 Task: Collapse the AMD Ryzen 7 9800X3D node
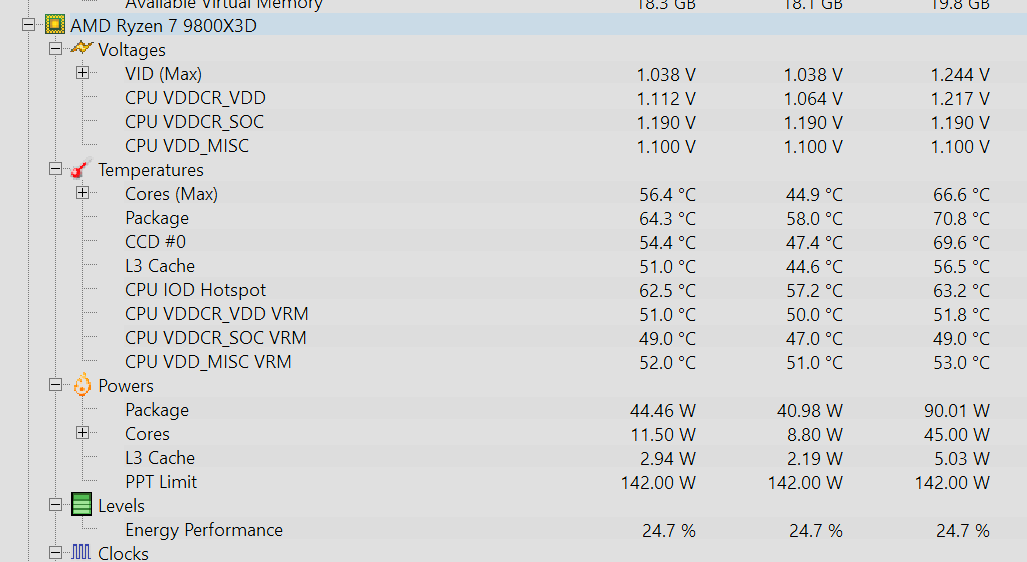[28, 25]
